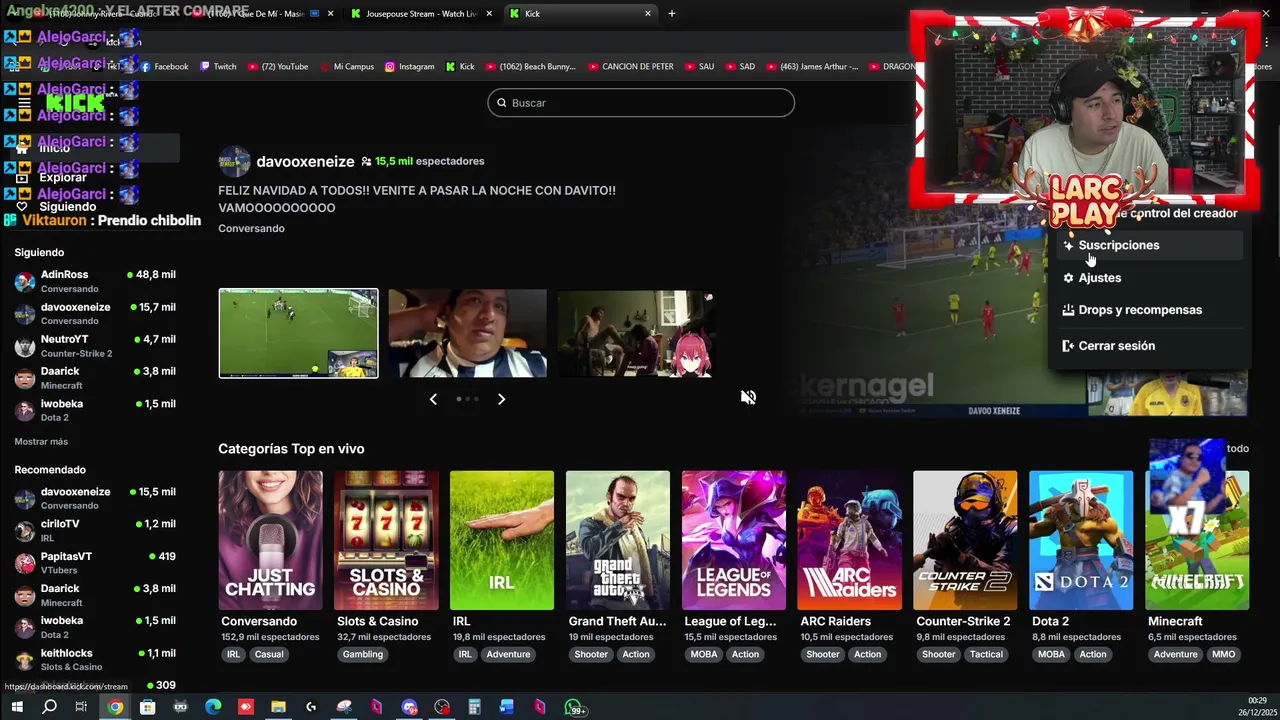
Task: Open Microsoft Word from the taskbar
Action: [x=507, y=707]
